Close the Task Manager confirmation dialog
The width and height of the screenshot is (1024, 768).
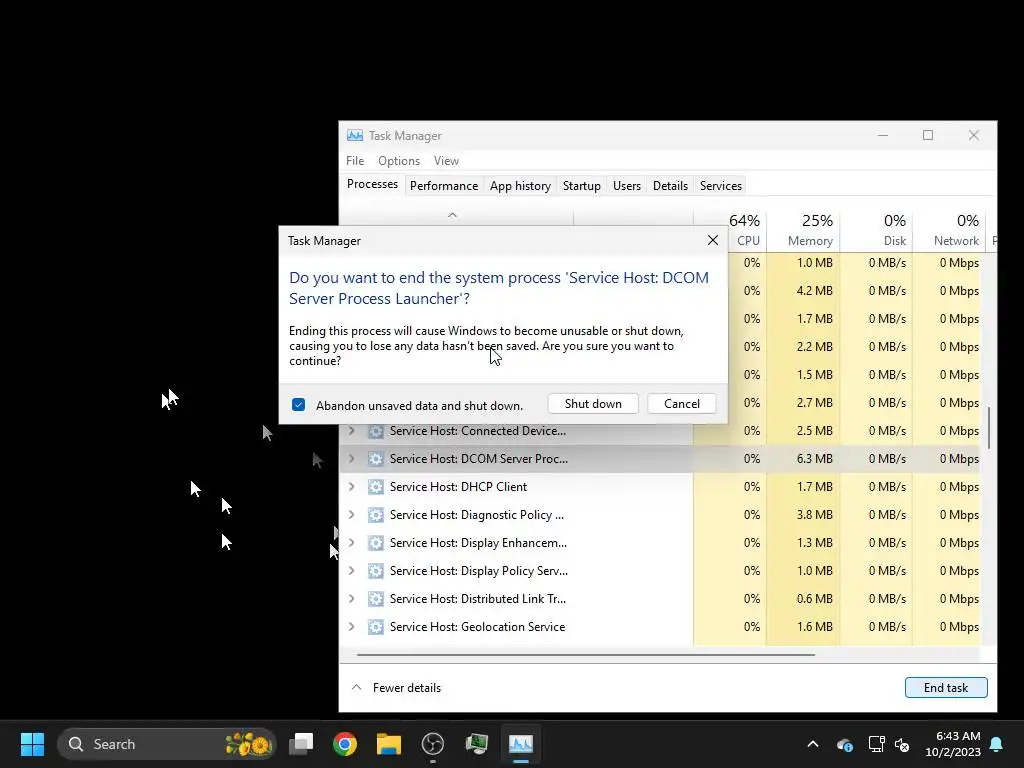click(x=712, y=240)
